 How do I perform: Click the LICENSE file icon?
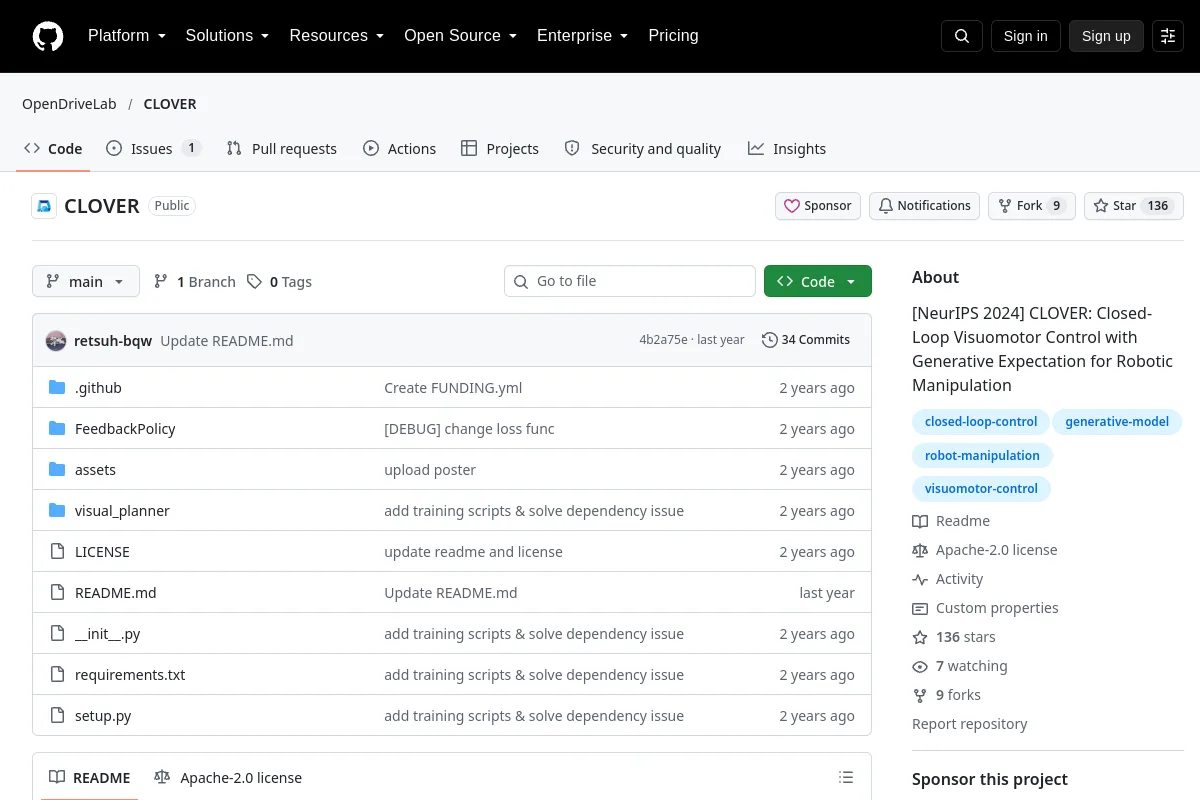click(x=57, y=552)
